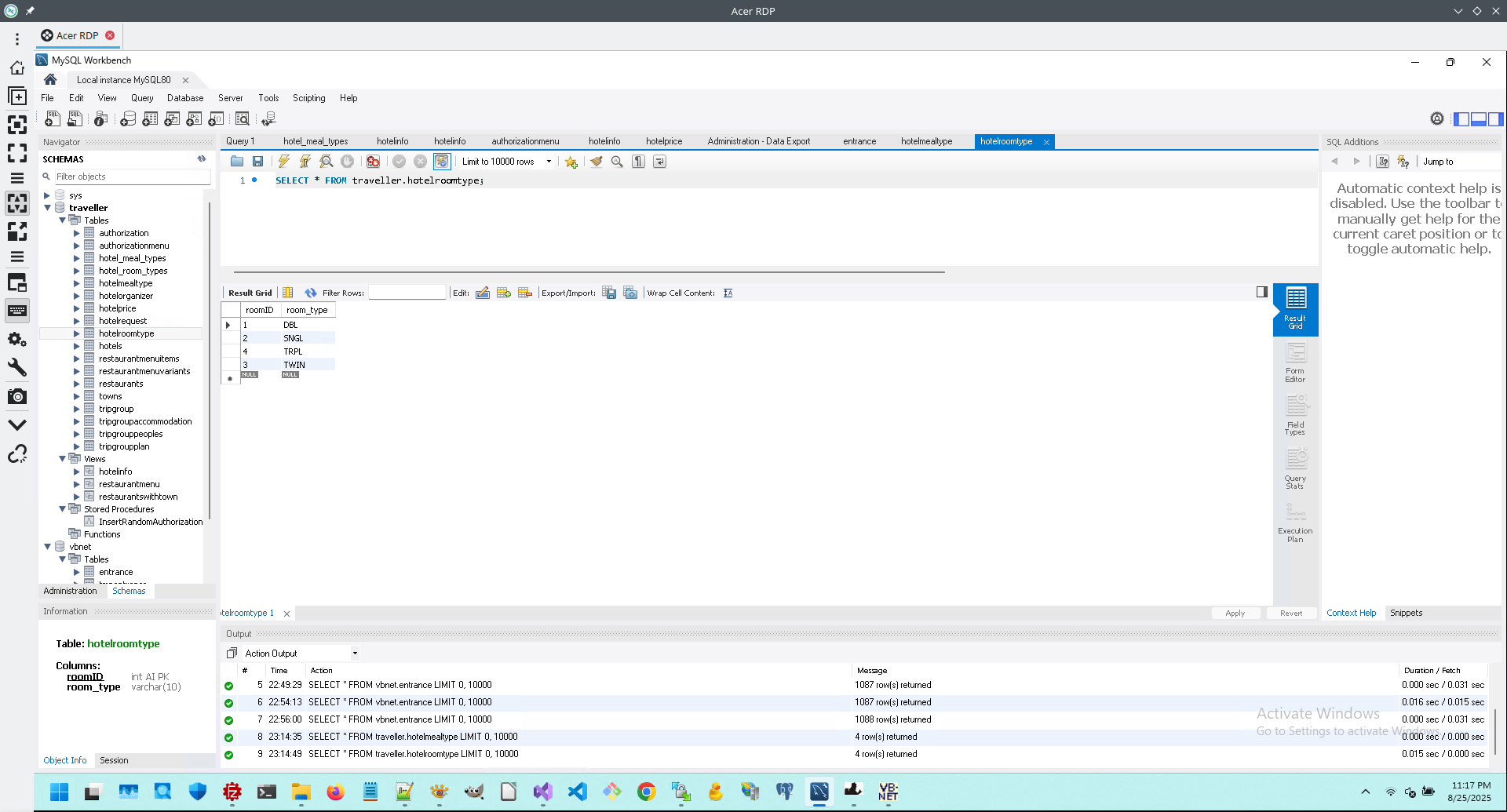Open the Jump to dropdown in SQL Additions
Screen dimensions: 1507x812
click(x=1460, y=162)
